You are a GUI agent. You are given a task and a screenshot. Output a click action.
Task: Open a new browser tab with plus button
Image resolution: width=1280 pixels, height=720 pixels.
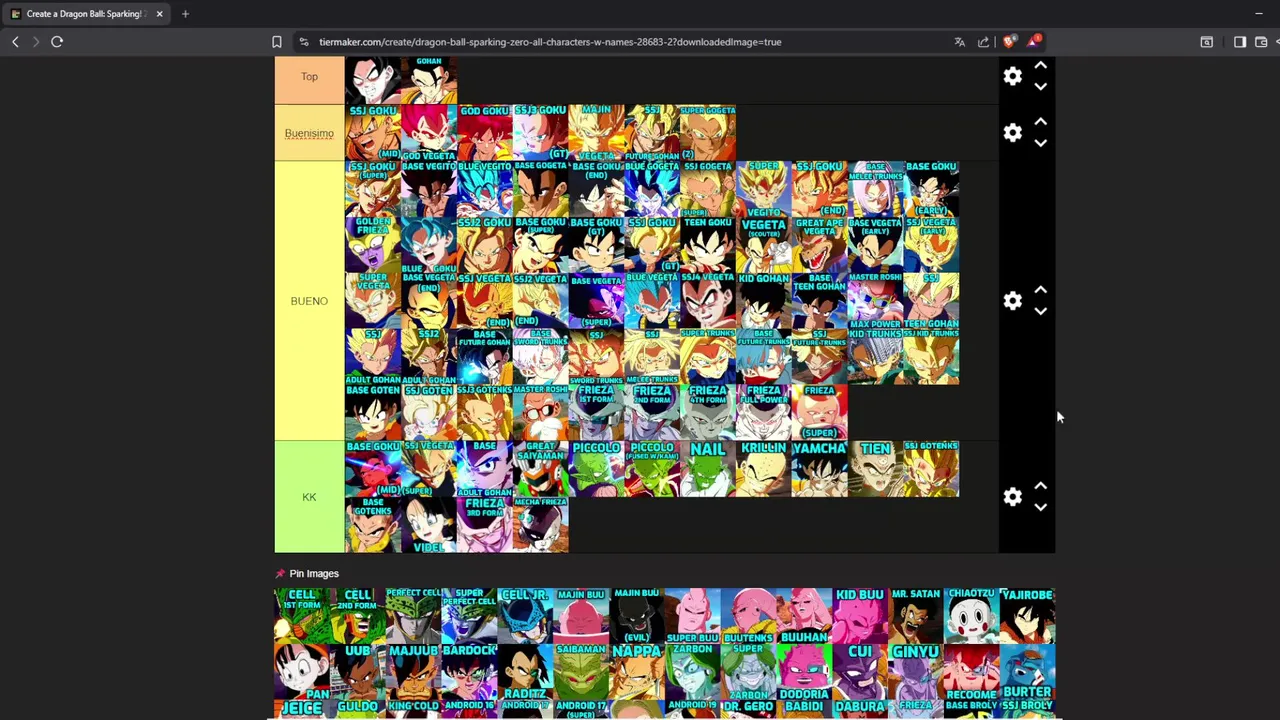pyautogui.click(x=185, y=14)
